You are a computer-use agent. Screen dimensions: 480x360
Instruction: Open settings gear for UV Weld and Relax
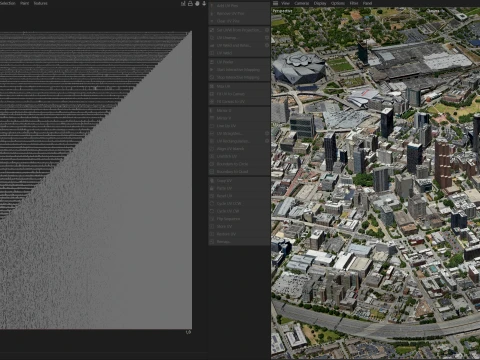tap(267, 45)
